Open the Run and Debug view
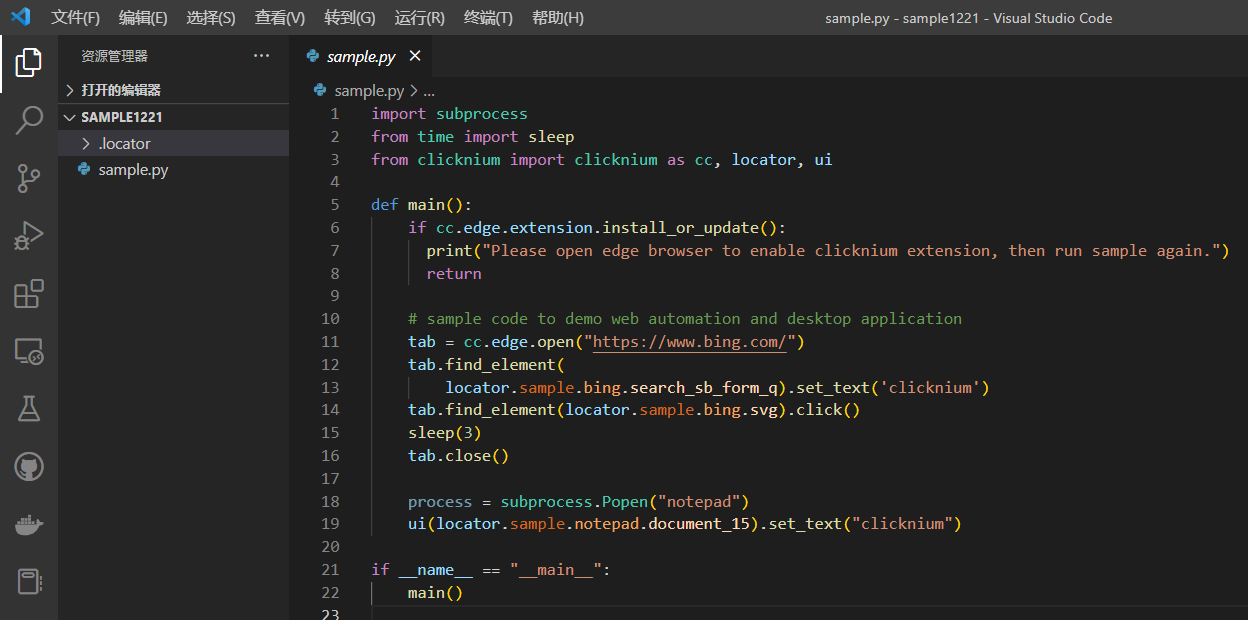 (x=28, y=236)
